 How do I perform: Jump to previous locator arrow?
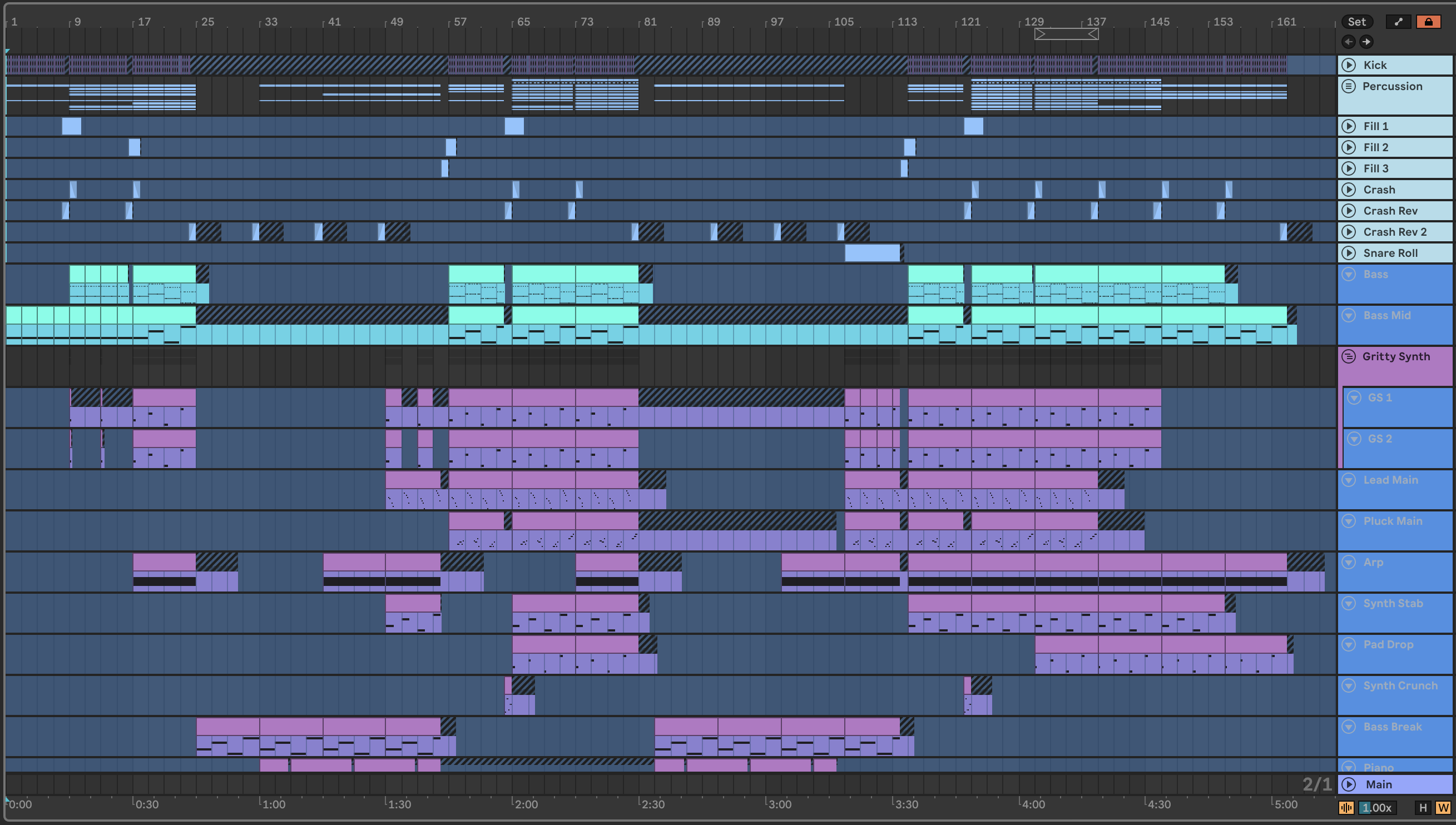tap(1348, 41)
